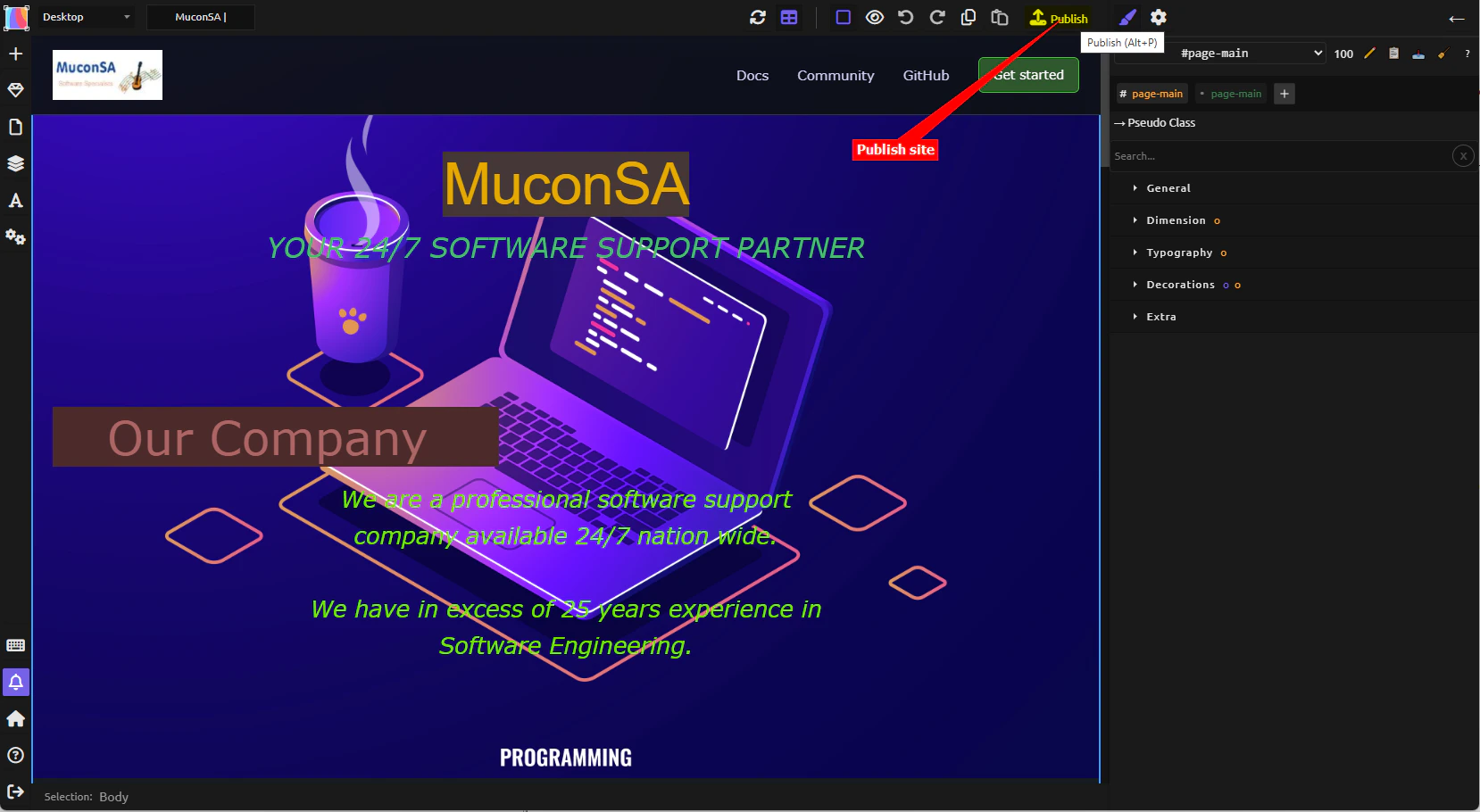The width and height of the screenshot is (1480, 812).
Task: Expand the Decorations section
Action: pyautogui.click(x=1180, y=285)
